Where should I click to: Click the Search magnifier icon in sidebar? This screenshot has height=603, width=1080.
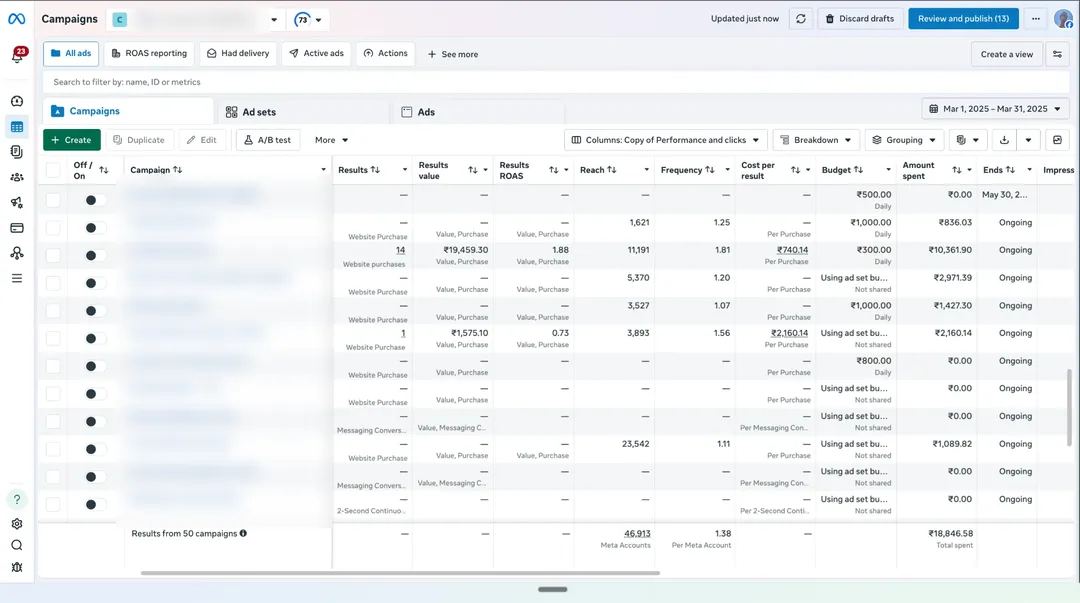17,545
